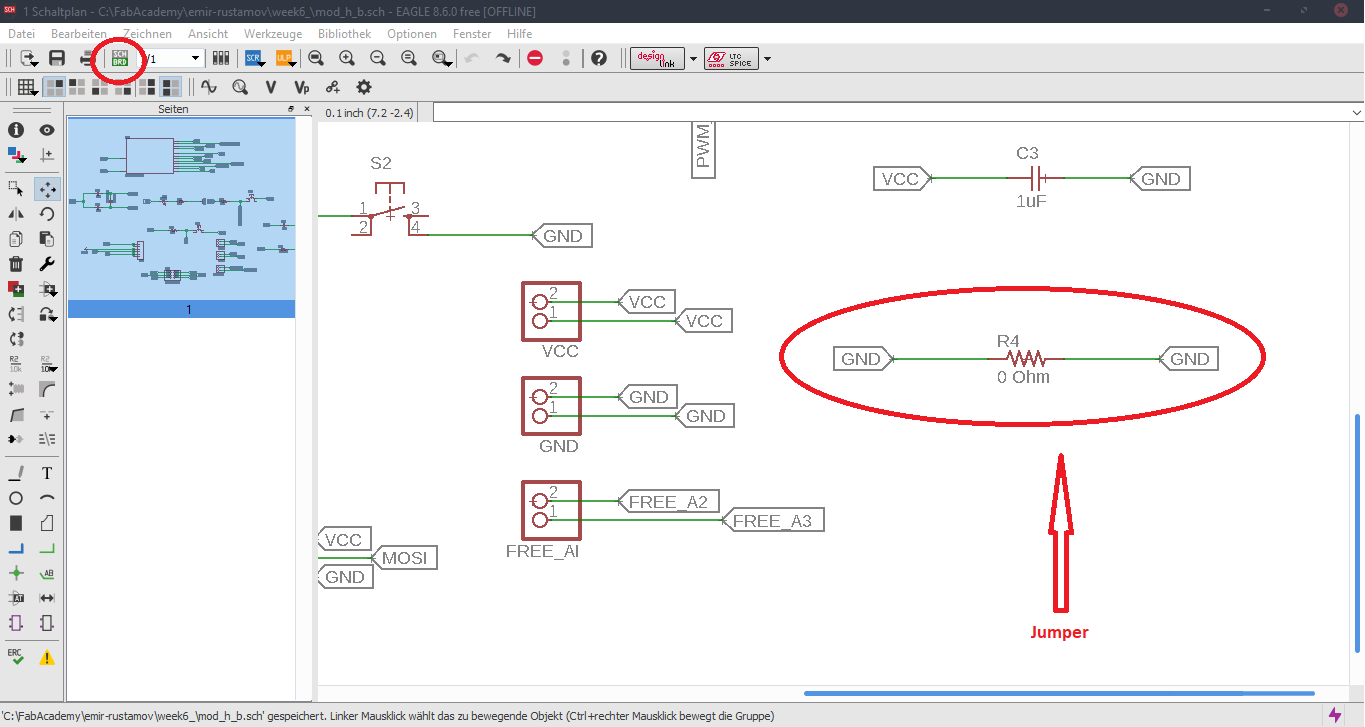Image resolution: width=1365 pixels, height=727 pixels.
Task: Click the lightning bolt status icon
Action: click(x=1335, y=715)
